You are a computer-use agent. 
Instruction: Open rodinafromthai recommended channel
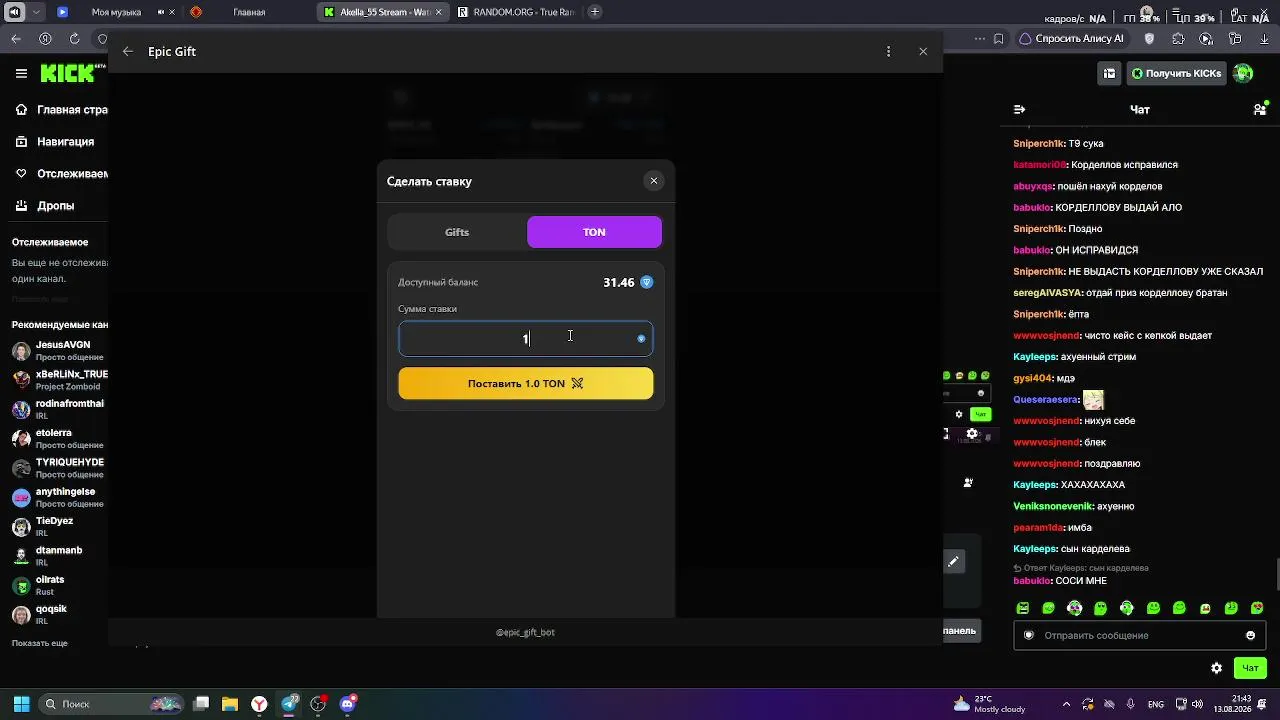click(58, 410)
